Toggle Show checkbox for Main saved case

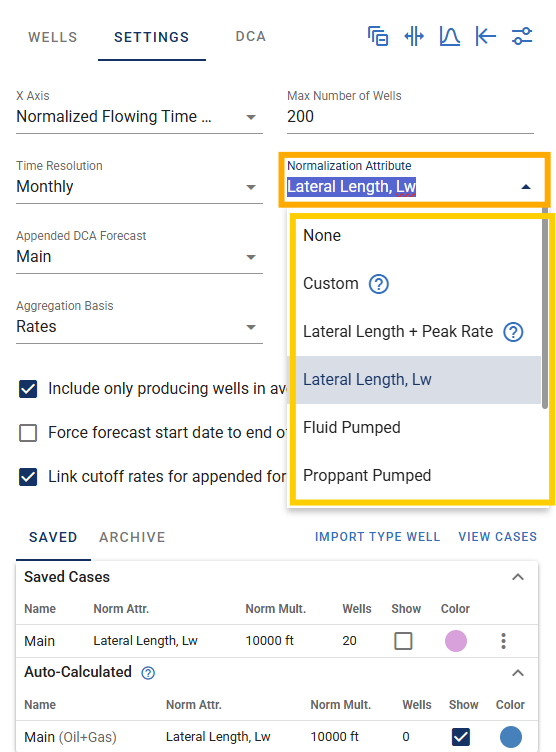(x=403, y=641)
